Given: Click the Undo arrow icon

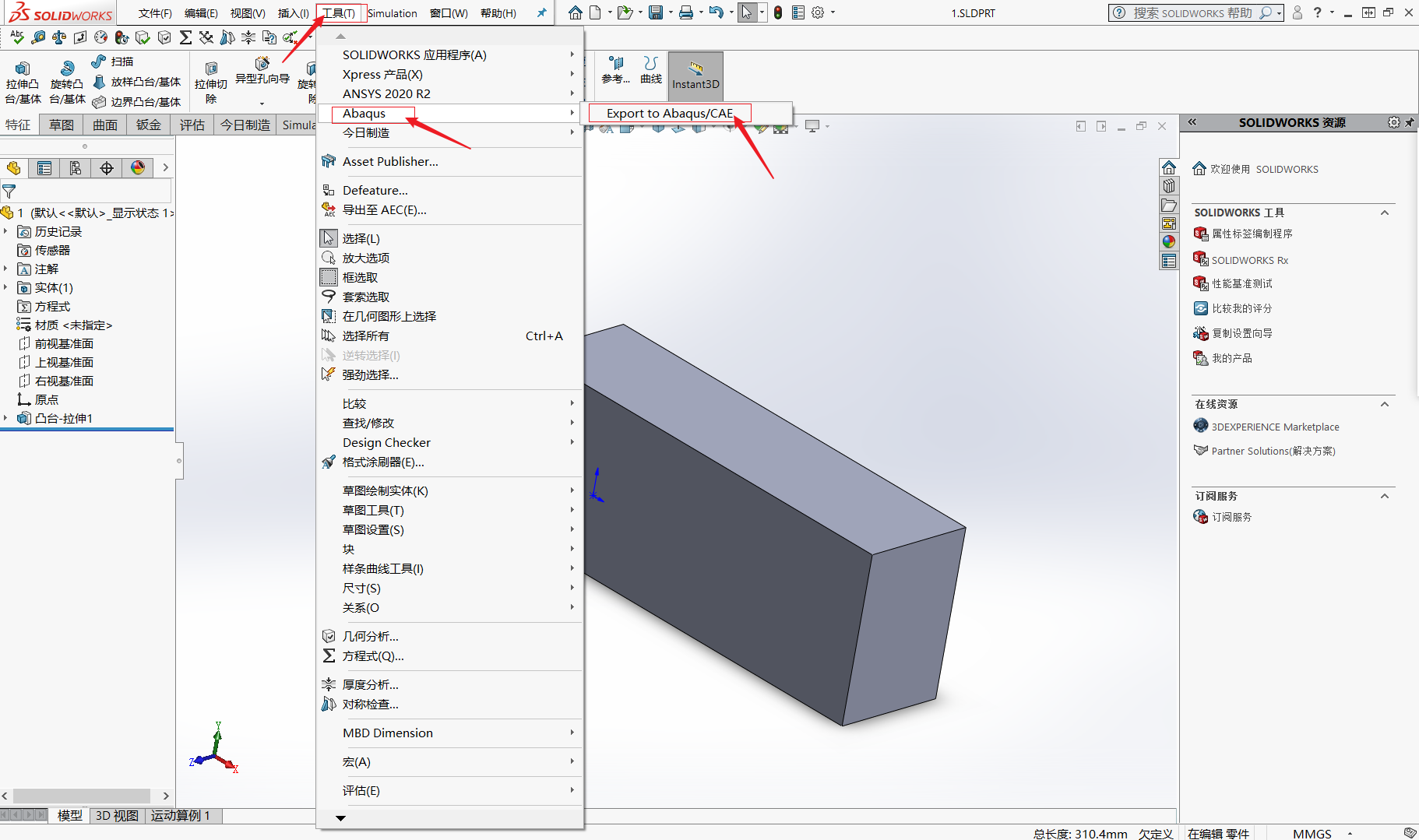Looking at the screenshot, I should pos(716,12).
